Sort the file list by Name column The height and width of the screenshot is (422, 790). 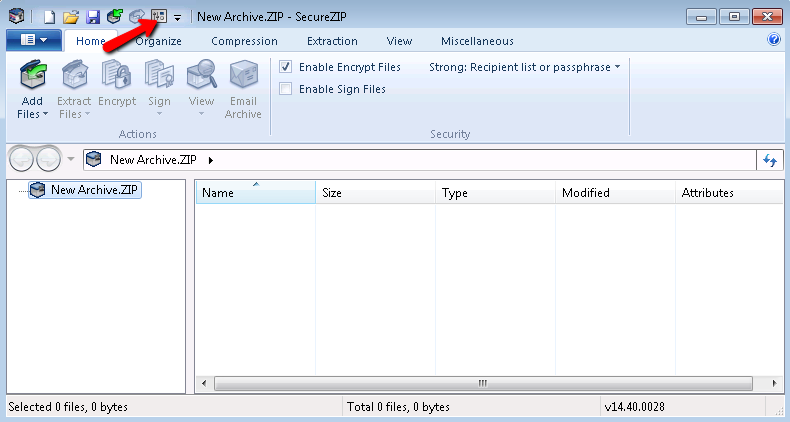(254, 193)
